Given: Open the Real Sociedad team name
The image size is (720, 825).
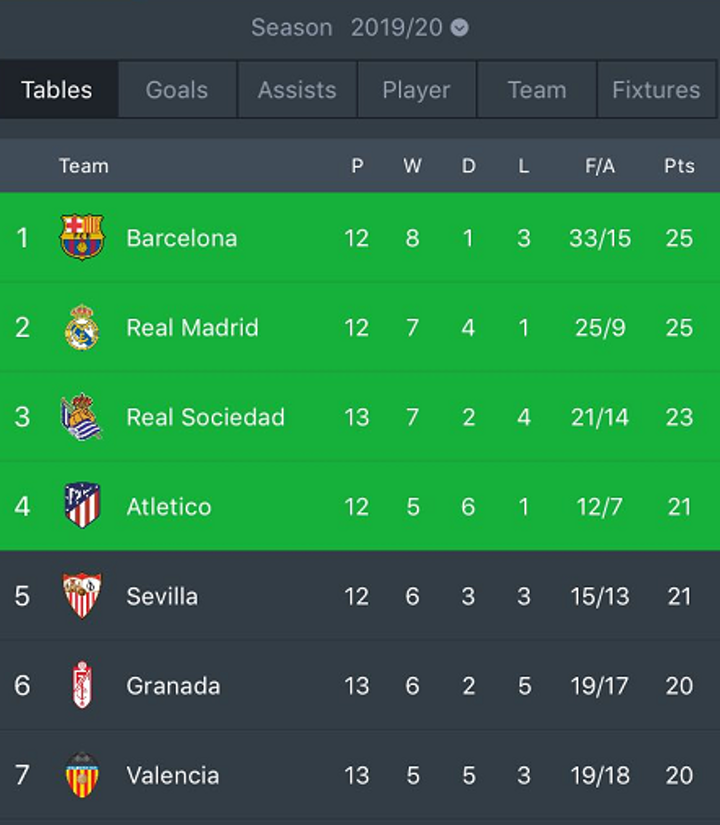Looking at the screenshot, I should pos(205,417).
